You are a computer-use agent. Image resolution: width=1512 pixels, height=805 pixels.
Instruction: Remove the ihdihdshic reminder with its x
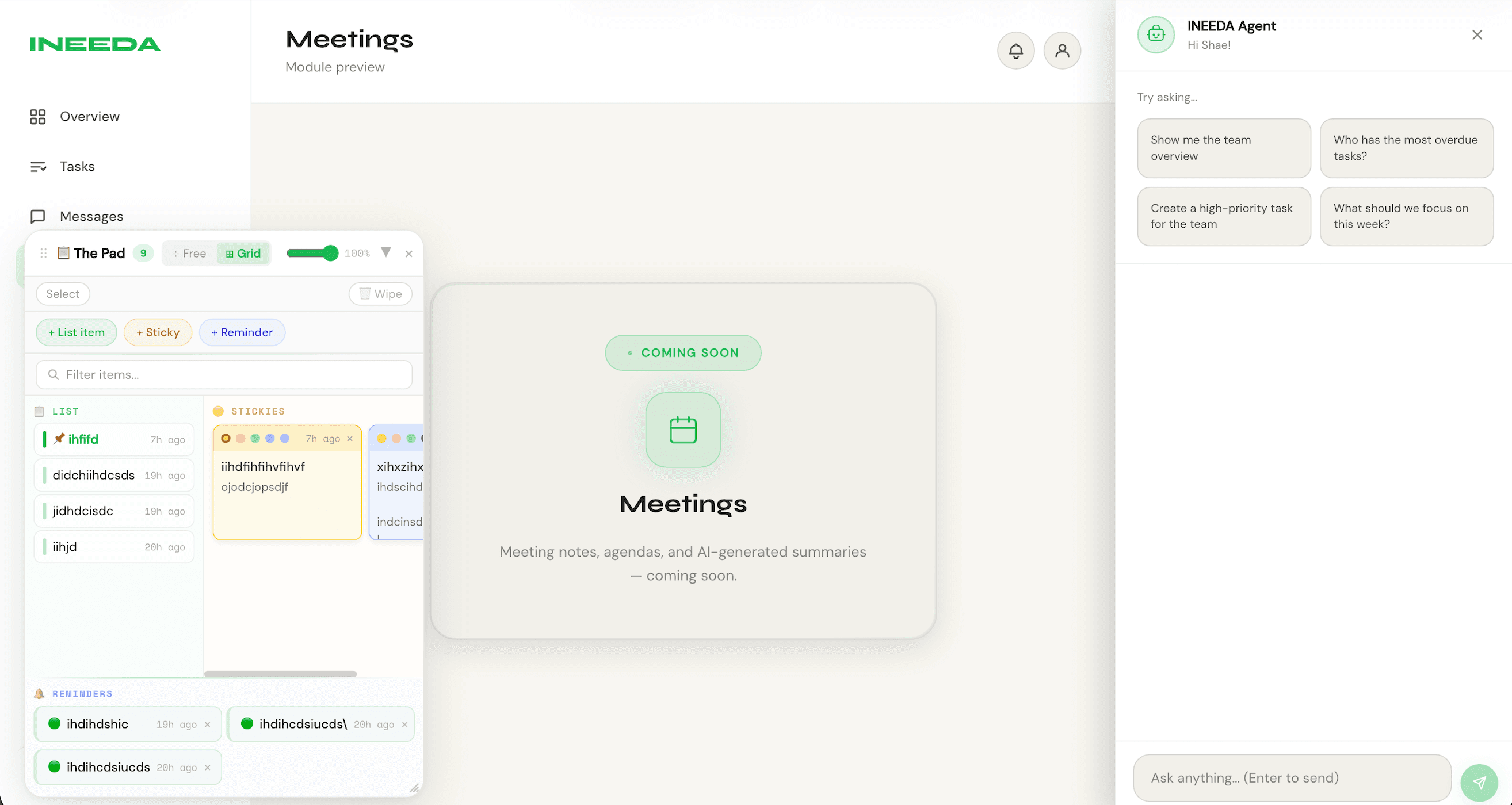click(x=207, y=724)
